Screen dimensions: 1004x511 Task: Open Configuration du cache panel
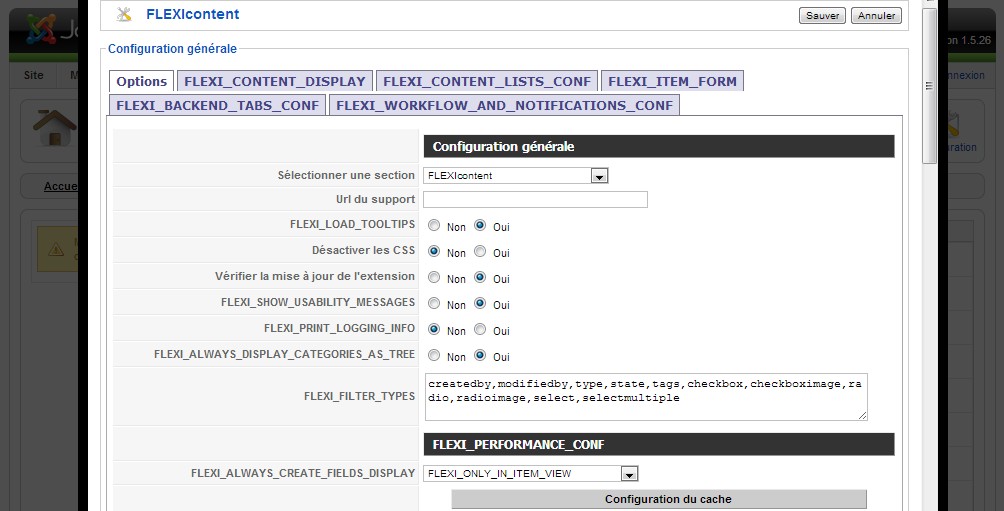click(659, 499)
